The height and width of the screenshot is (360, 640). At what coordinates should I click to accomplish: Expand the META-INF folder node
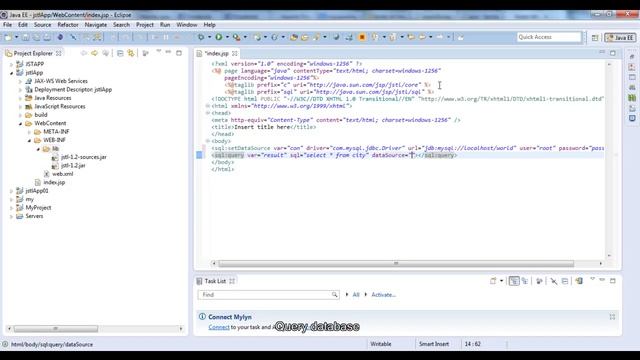coord(29,132)
